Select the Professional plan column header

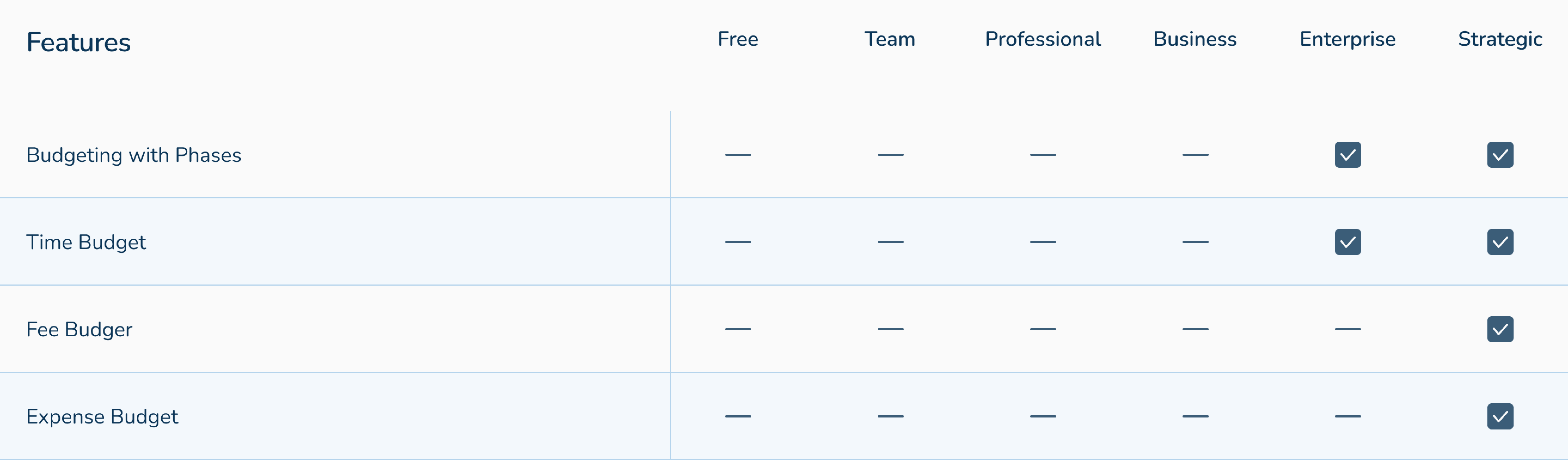tap(1043, 39)
